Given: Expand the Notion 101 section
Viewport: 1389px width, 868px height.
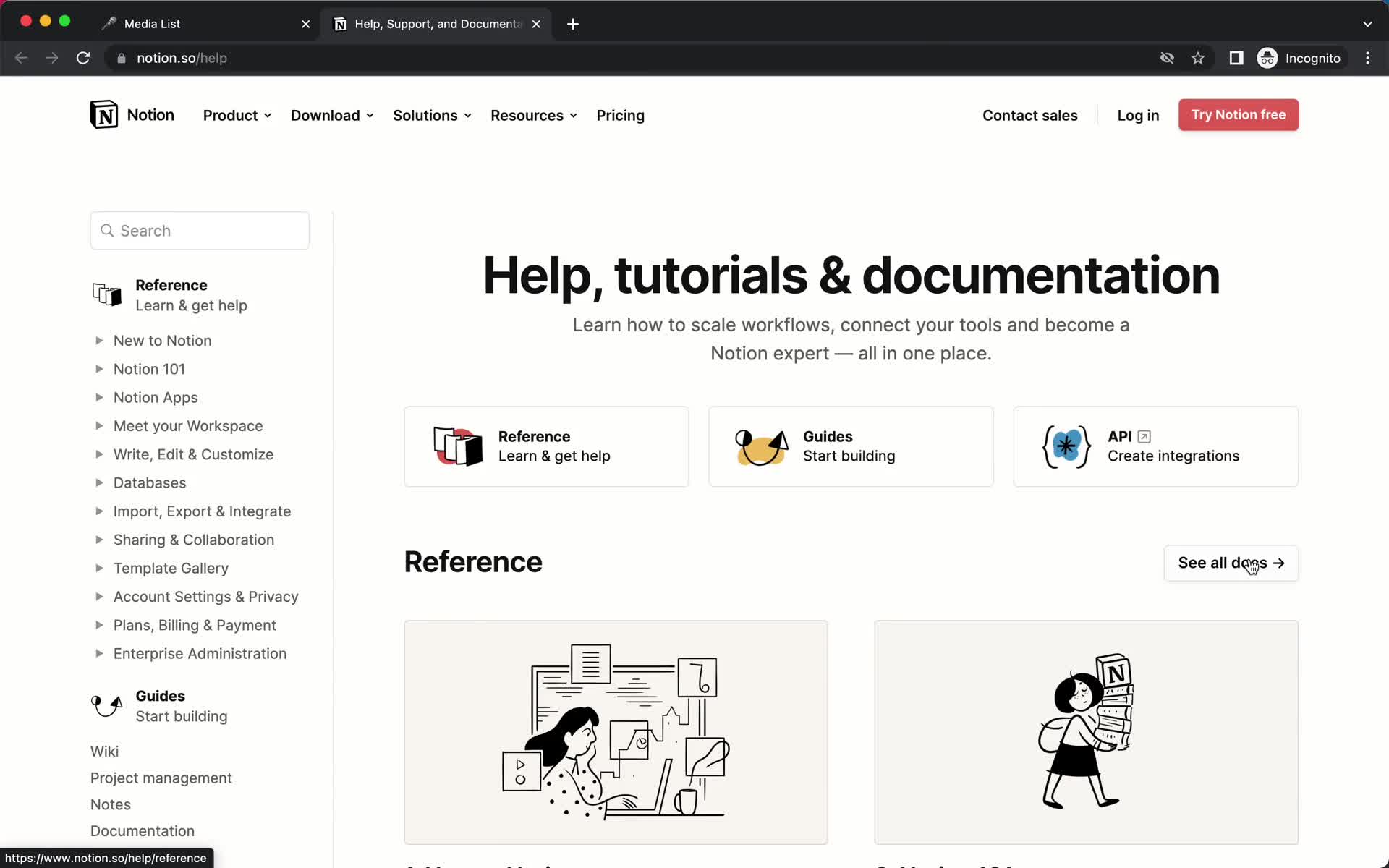Looking at the screenshot, I should pyautogui.click(x=99, y=369).
